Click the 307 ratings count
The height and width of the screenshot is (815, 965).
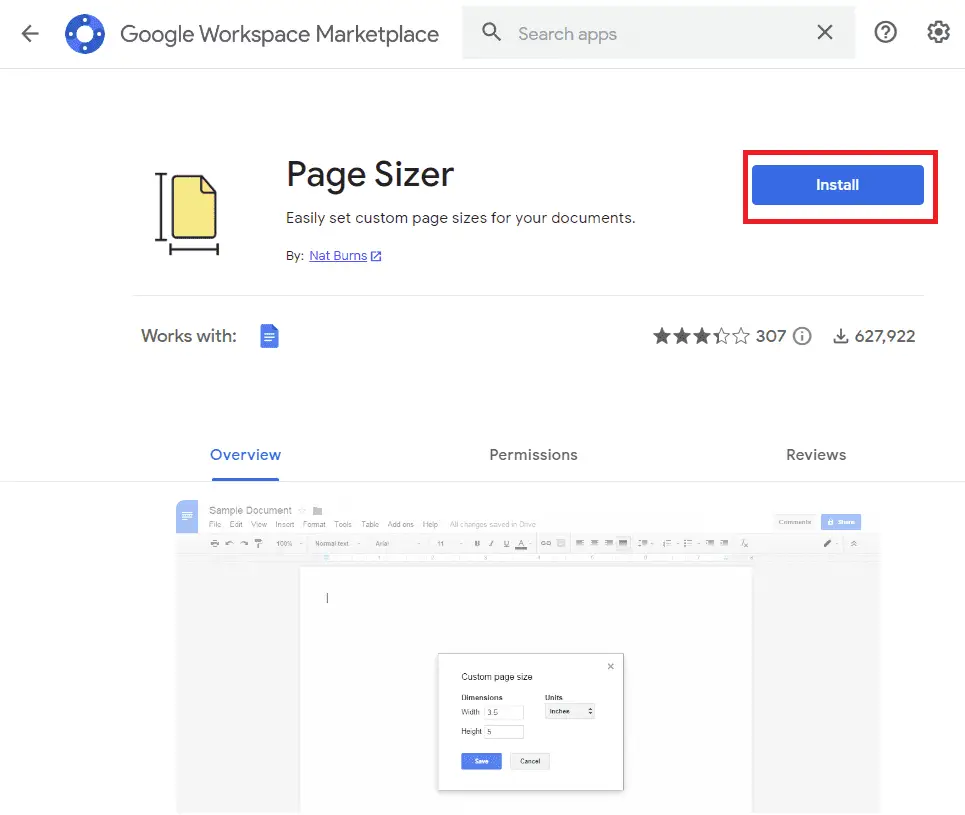pyautogui.click(x=771, y=336)
